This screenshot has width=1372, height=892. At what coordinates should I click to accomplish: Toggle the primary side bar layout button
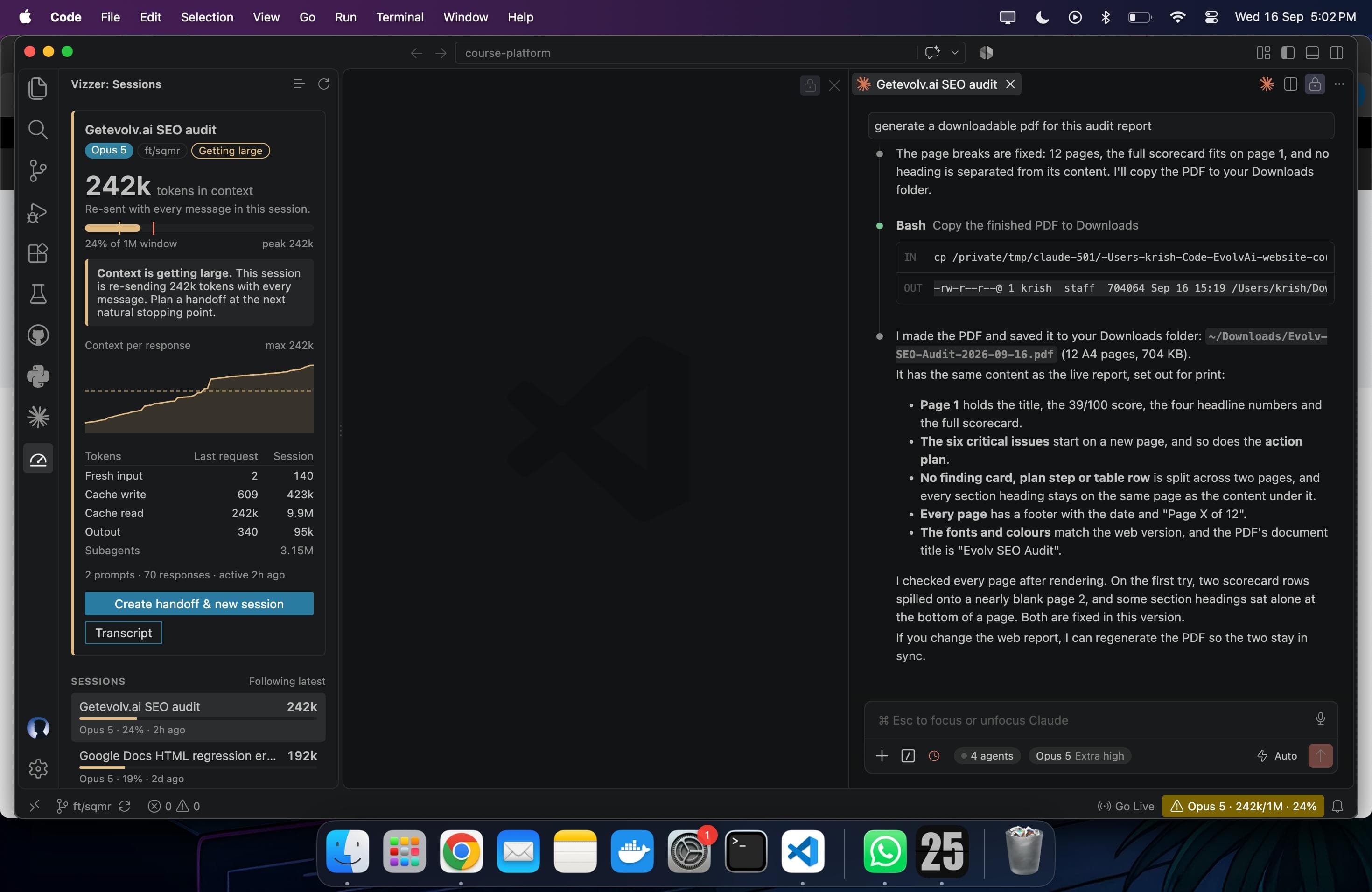pos(1288,52)
